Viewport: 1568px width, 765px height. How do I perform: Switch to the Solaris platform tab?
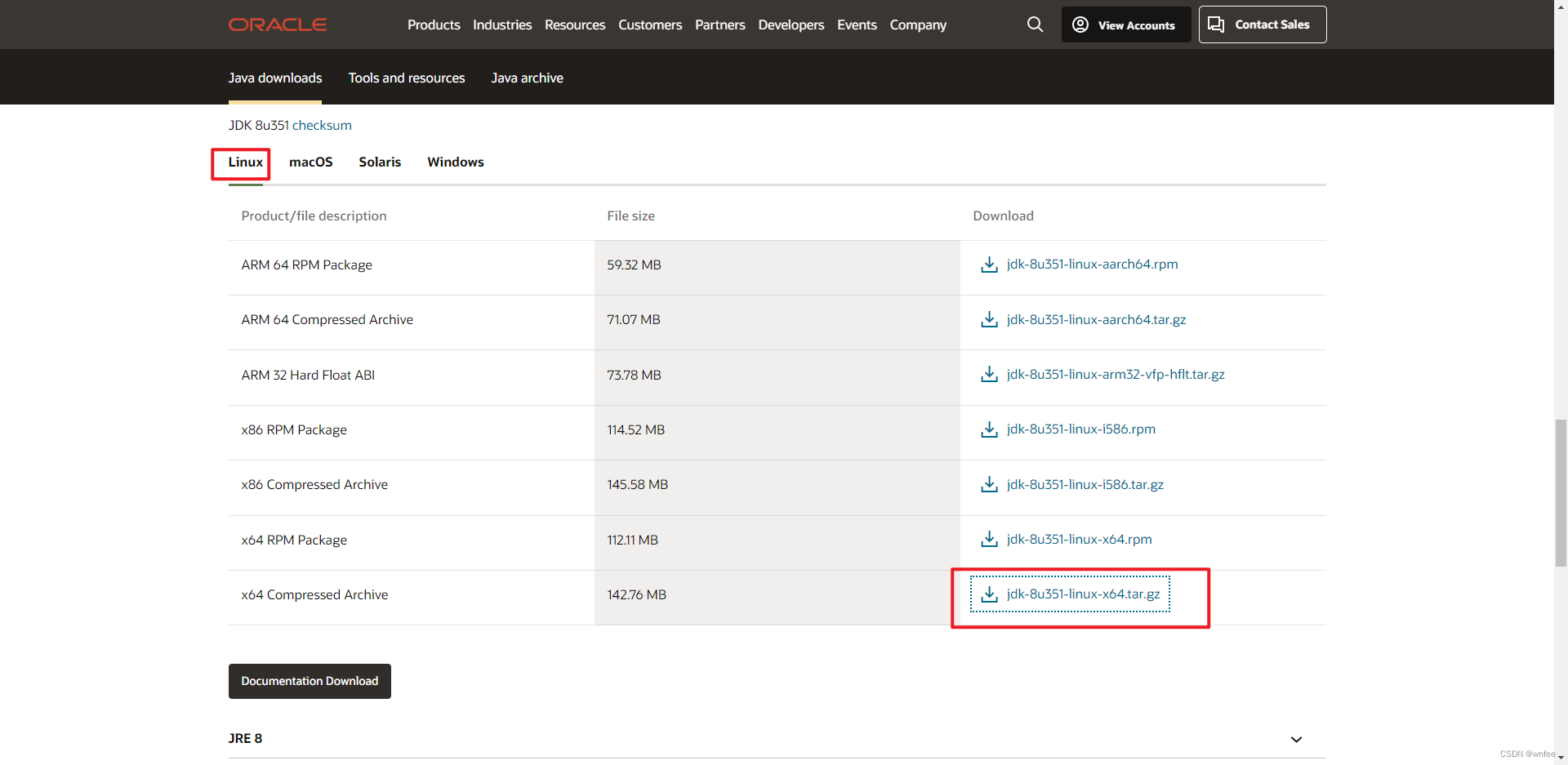380,162
